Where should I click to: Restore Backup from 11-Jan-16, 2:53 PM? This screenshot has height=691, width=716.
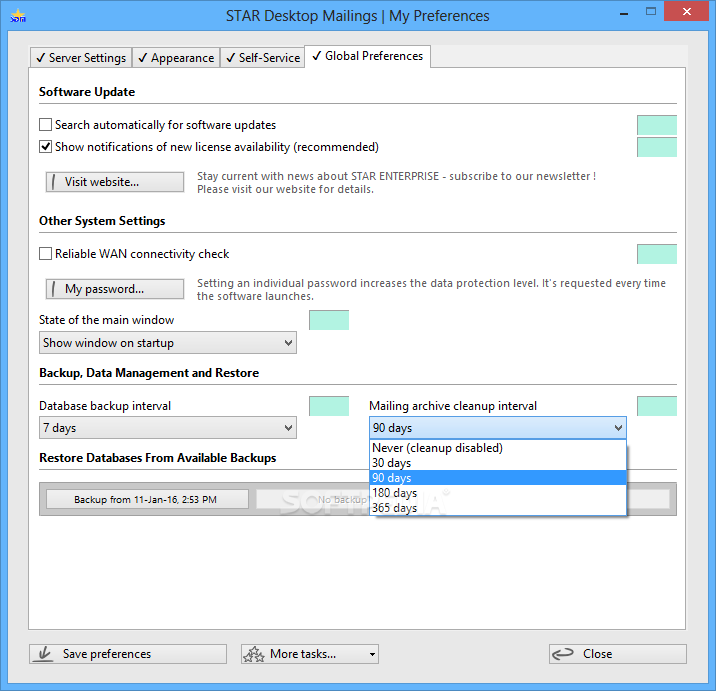point(147,500)
